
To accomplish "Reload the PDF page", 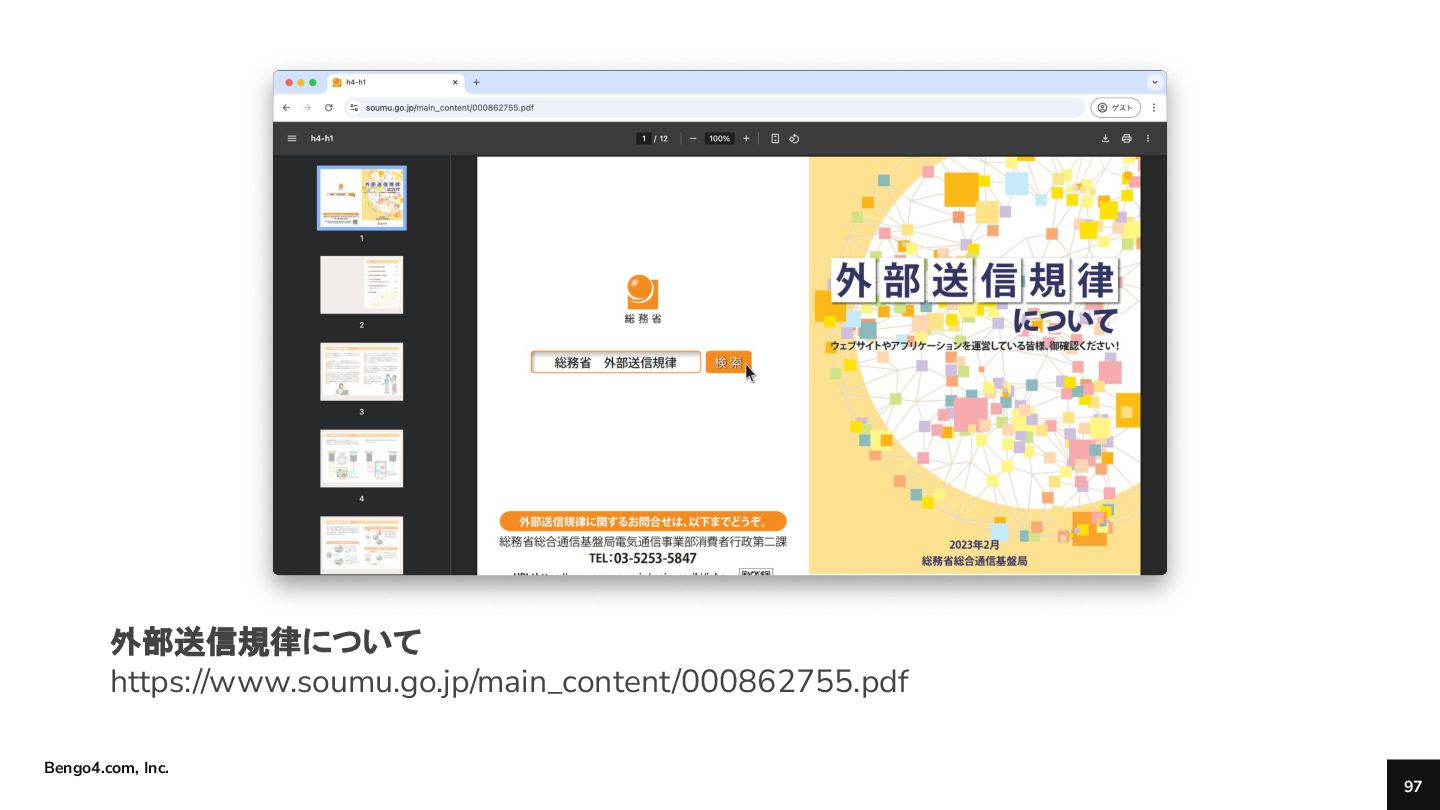I will coord(328,107).
